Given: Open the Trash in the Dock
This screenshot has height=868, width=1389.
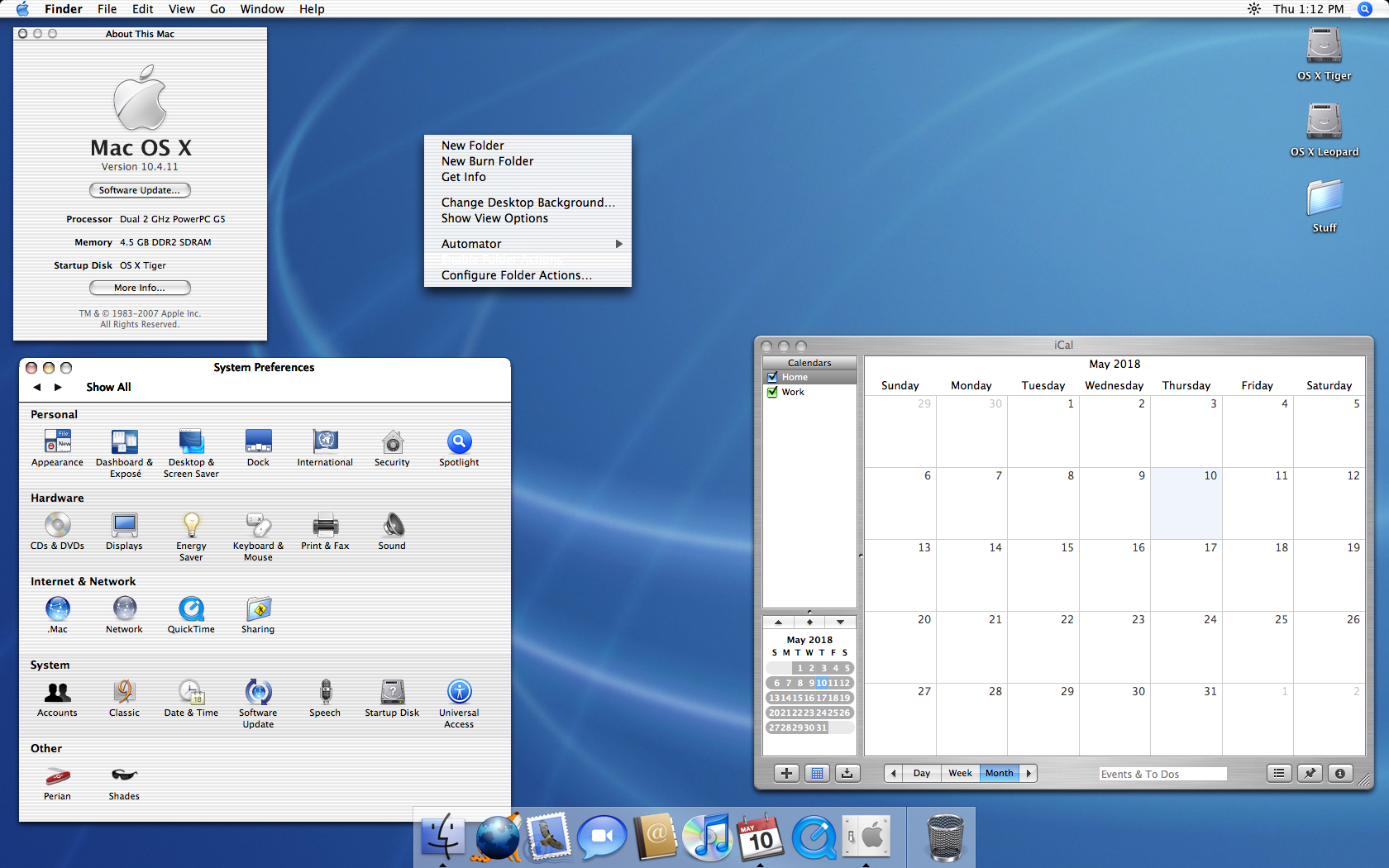Looking at the screenshot, I should 945,837.
